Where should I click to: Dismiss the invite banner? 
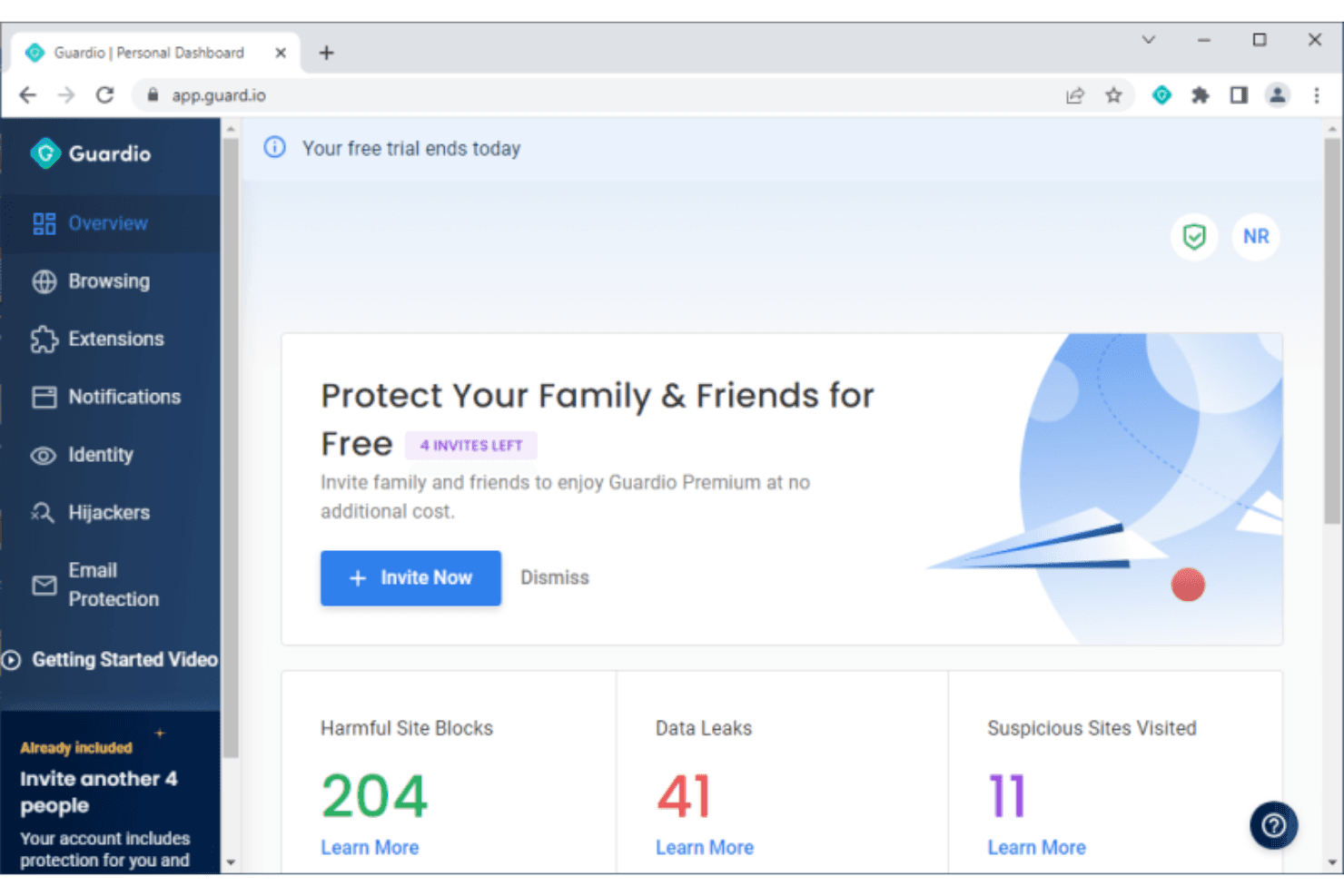point(555,578)
